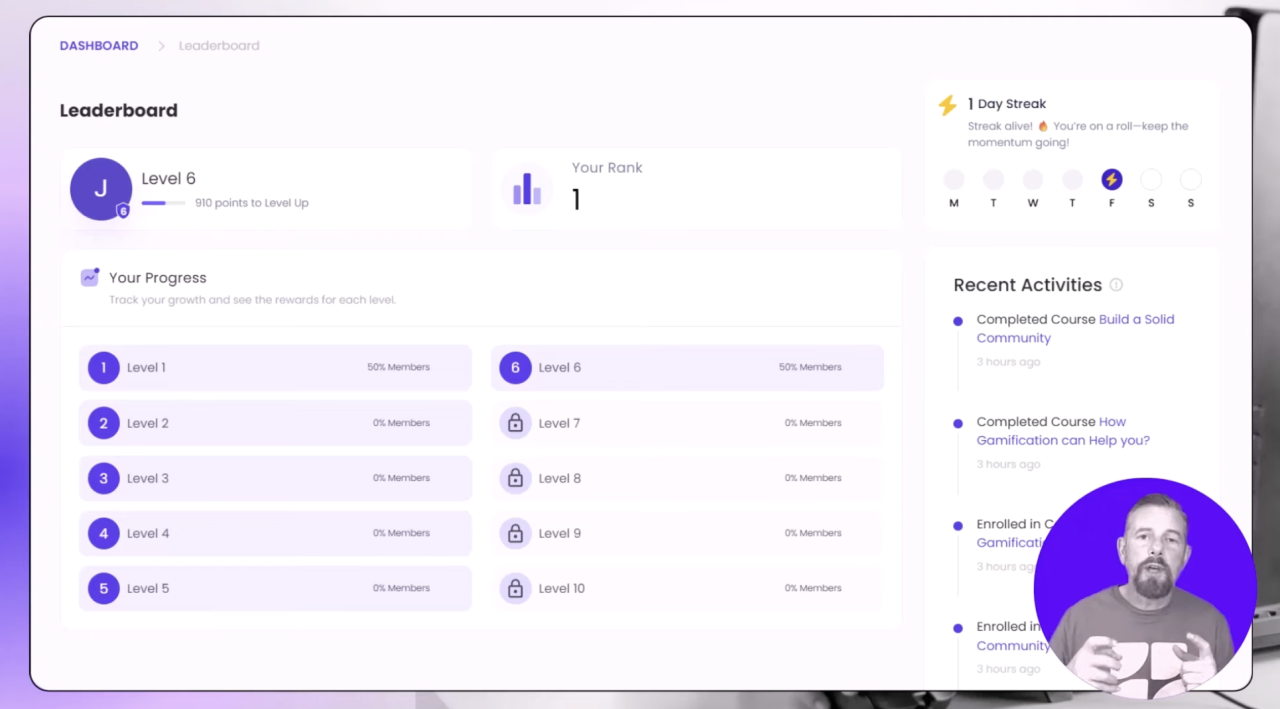
Task: Expand the Level 3 progress row
Action: point(275,478)
